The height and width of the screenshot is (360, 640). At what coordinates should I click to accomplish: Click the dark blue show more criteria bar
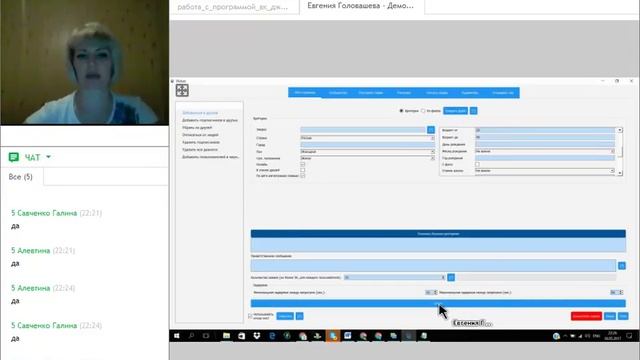point(438,234)
